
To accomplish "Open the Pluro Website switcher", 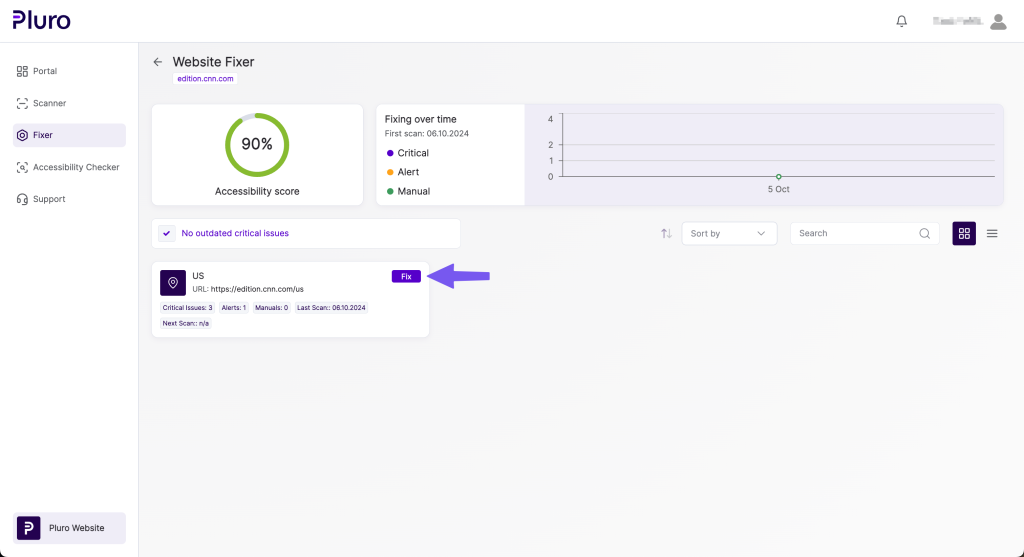I will tap(69, 528).
